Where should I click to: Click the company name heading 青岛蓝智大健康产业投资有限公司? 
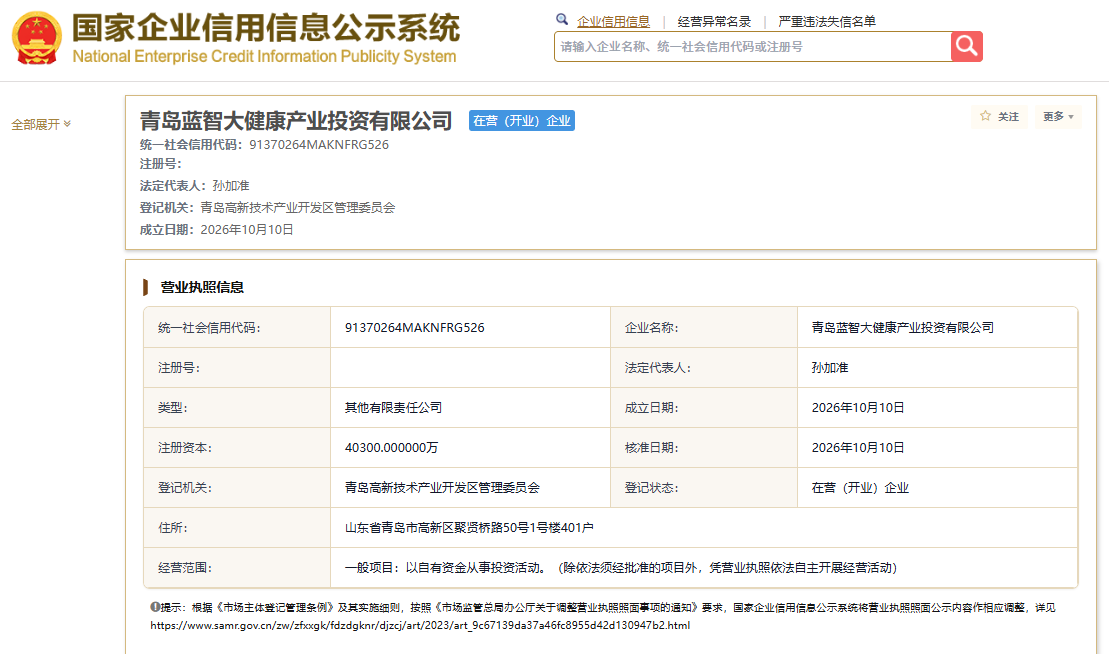click(x=296, y=121)
